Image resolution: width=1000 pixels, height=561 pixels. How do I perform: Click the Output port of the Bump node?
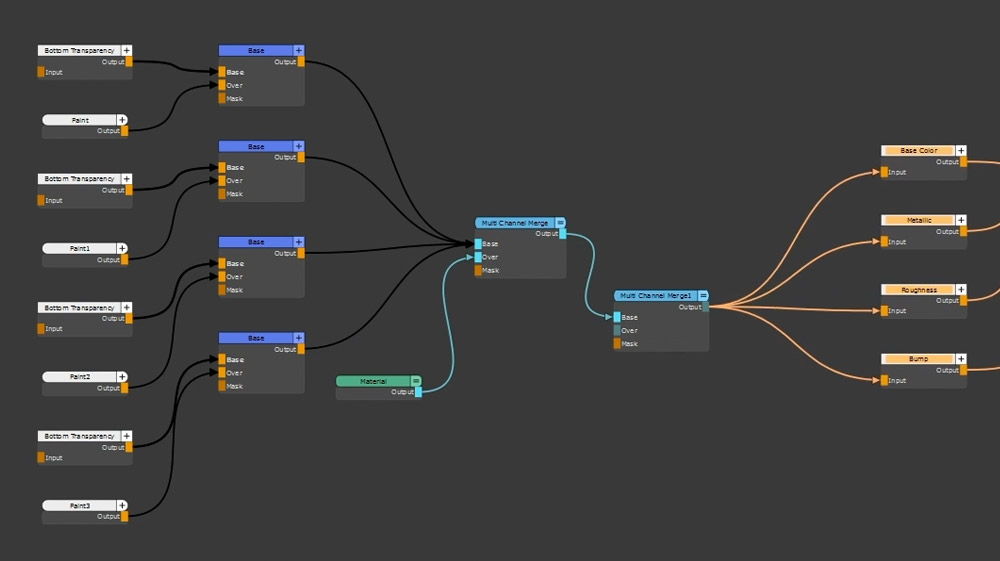click(x=964, y=370)
